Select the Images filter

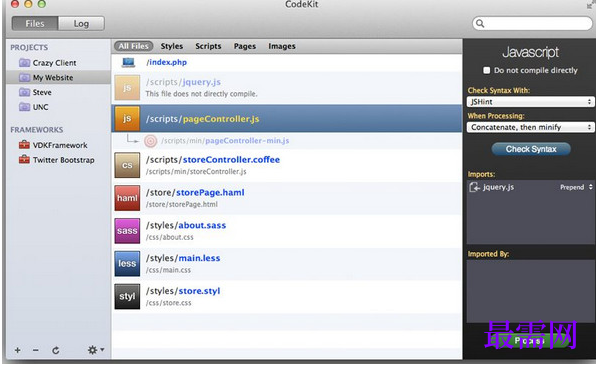pyautogui.click(x=282, y=46)
